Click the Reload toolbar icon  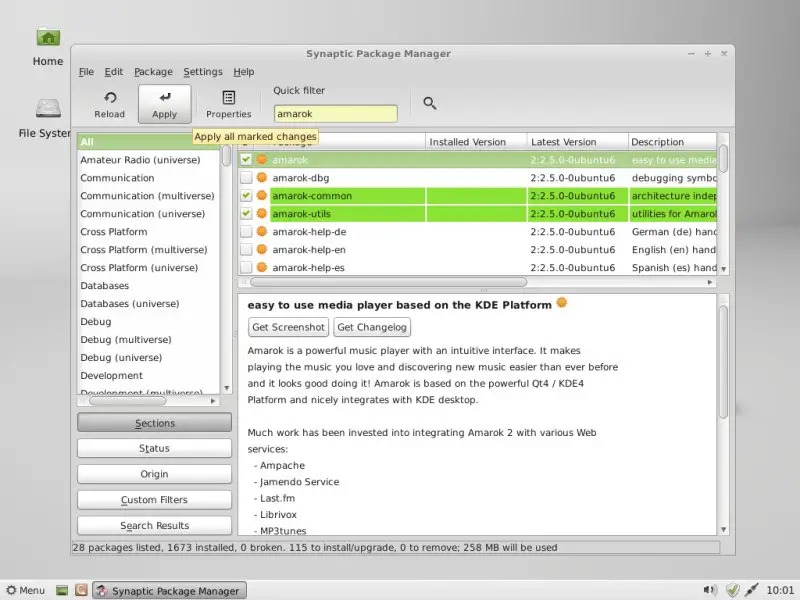(109, 103)
